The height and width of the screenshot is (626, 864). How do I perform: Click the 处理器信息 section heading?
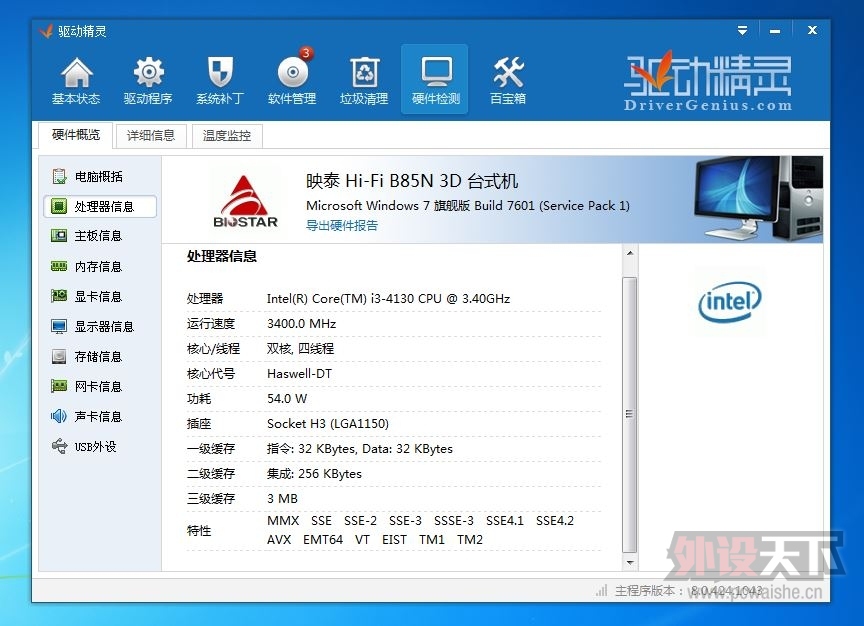click(222, 256)
